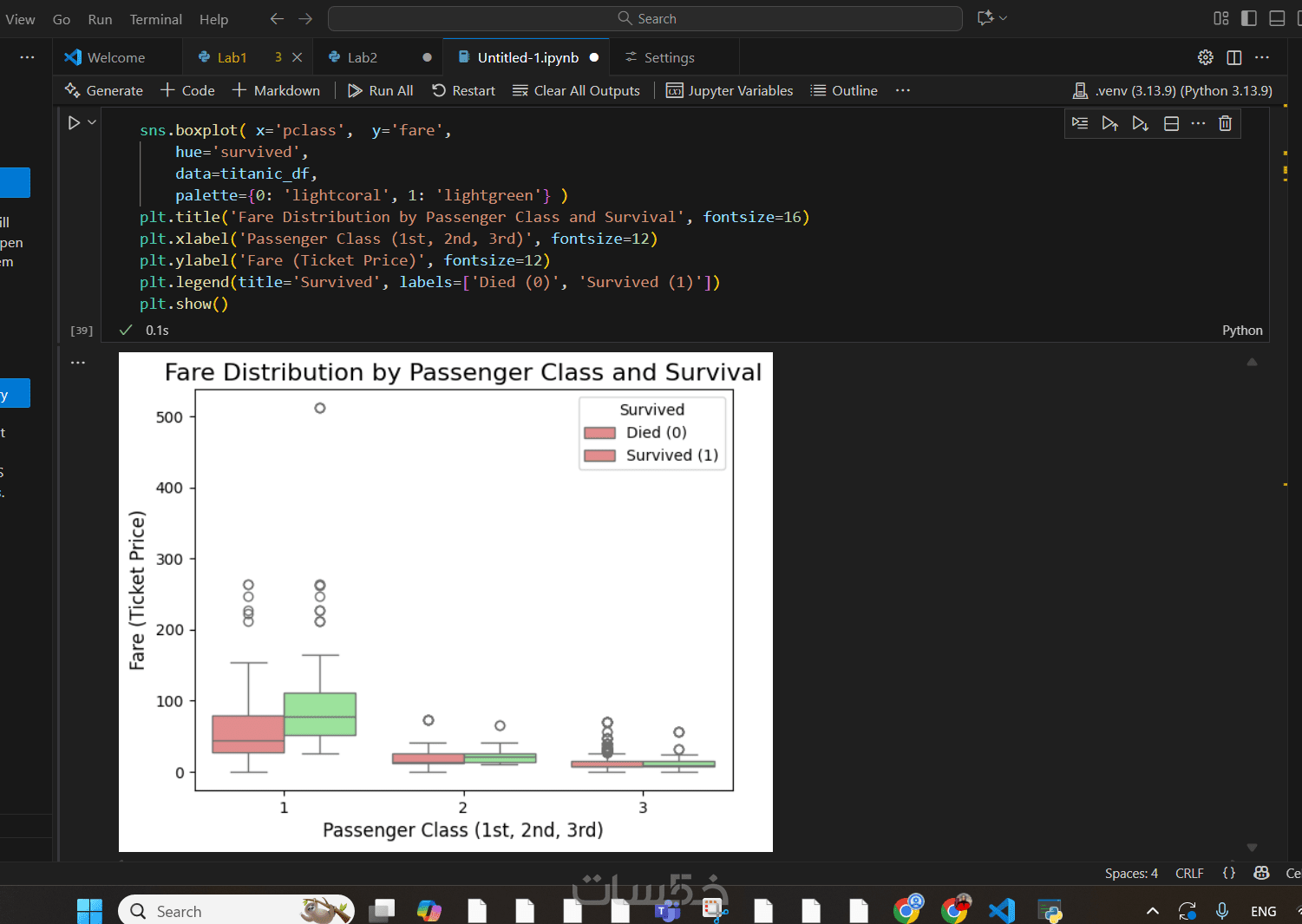Click the Died (0) legend swatch
The height and width of the screenshot is (924, 1302).
point(599,433)
